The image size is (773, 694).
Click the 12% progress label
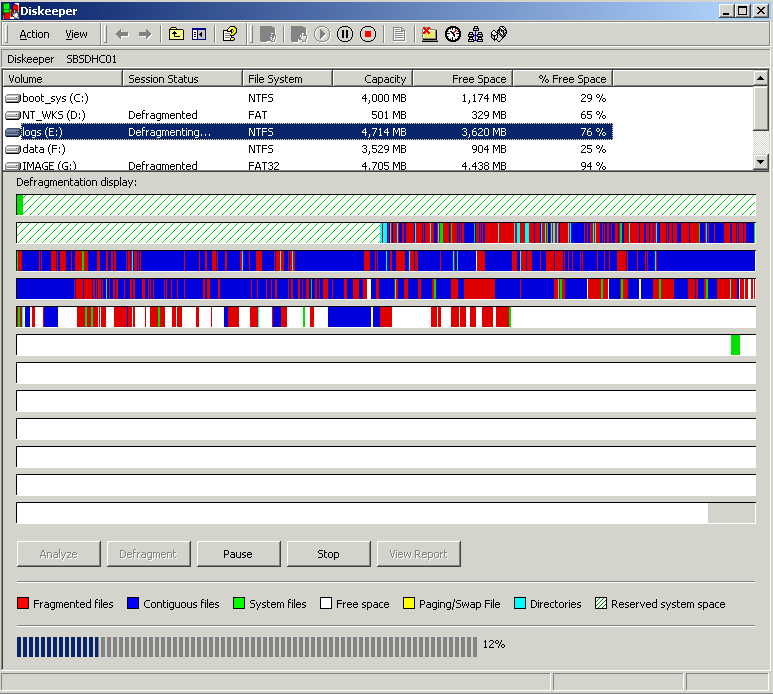tap(494, 644)
